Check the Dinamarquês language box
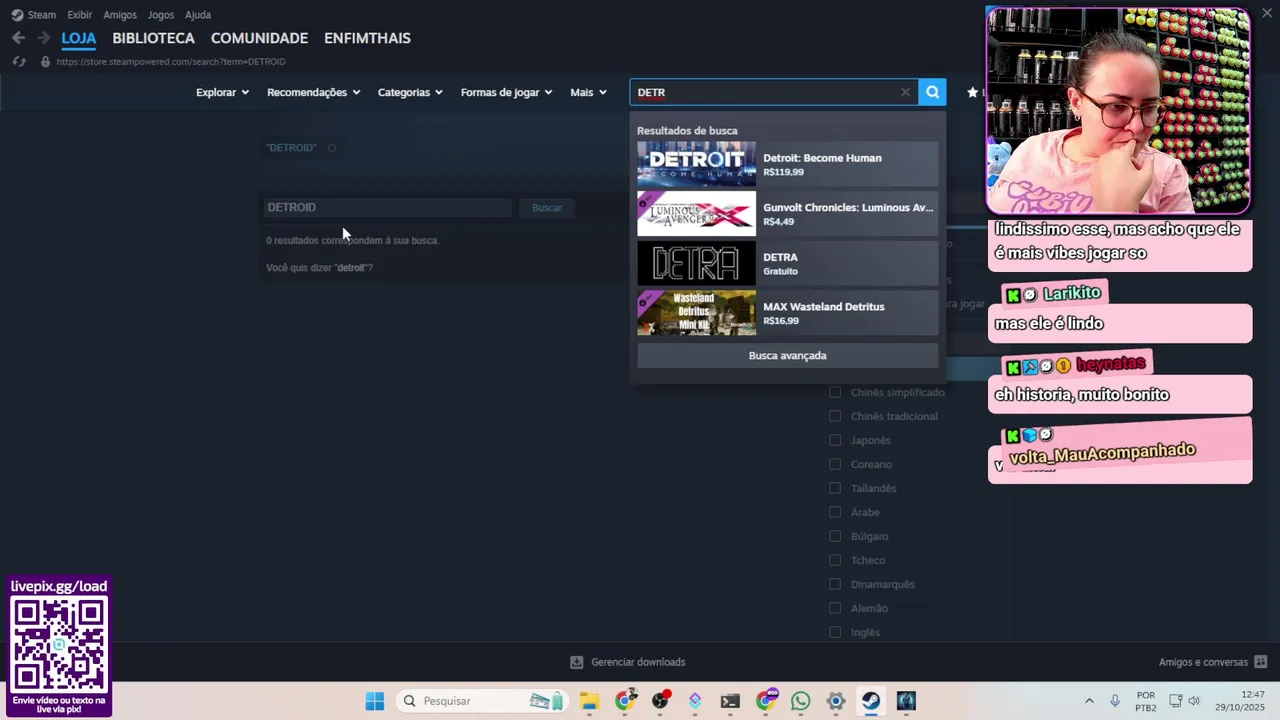The width and height of the screenshot is (1280, 720). click(835, 584)
